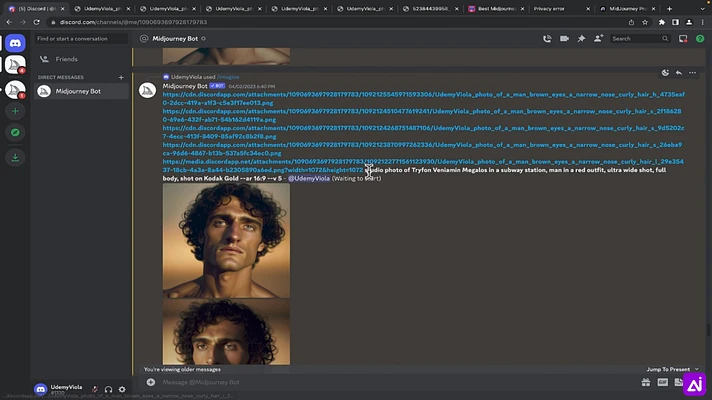Screen dimensions: 712x400
Task: Explore discoverable servers compass icon
Action: coord(15,133)
